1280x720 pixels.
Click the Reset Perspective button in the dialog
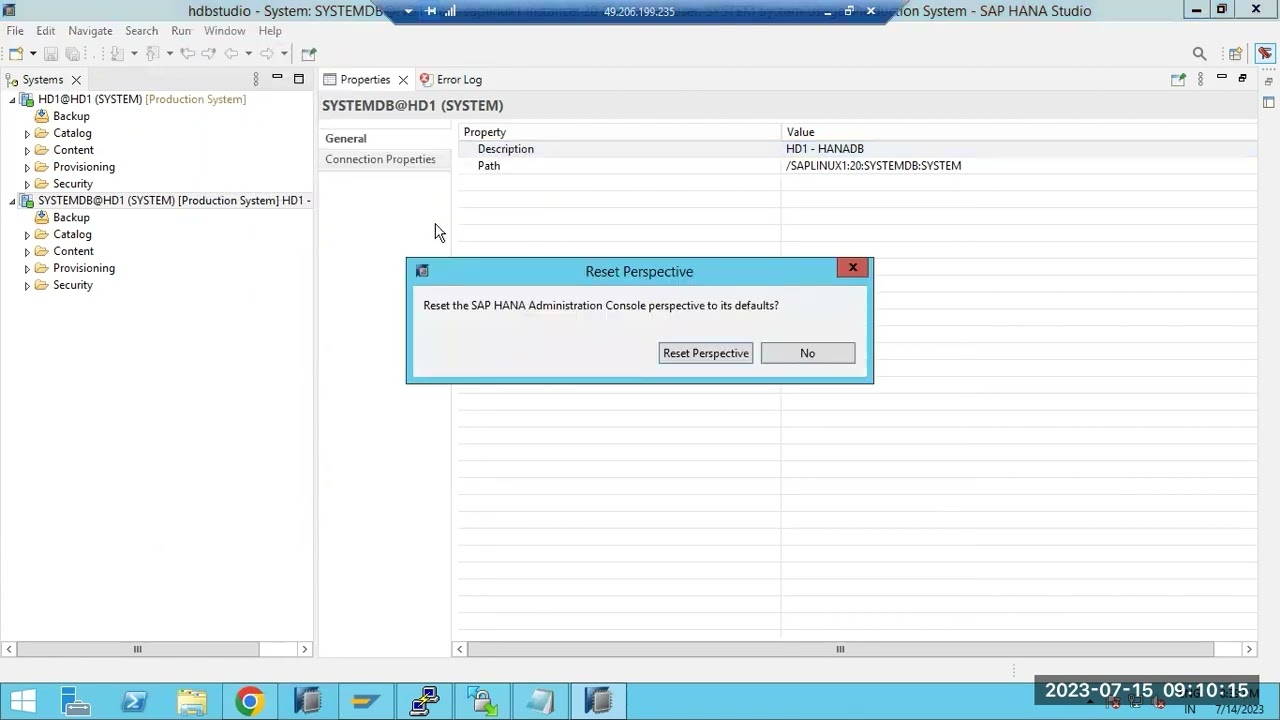click(705, 353)
